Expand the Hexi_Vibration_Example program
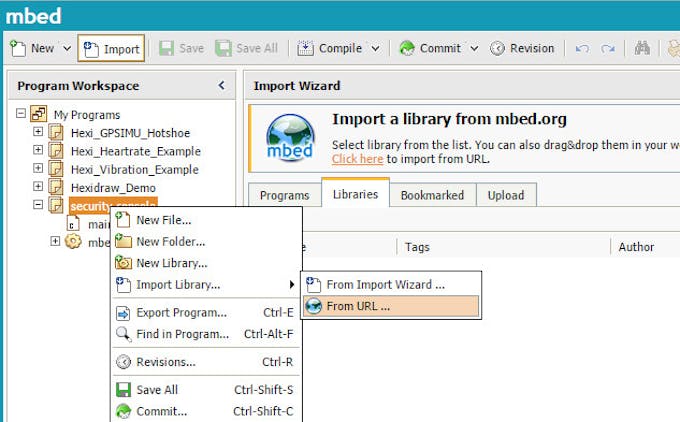 (x=38, y=168)
